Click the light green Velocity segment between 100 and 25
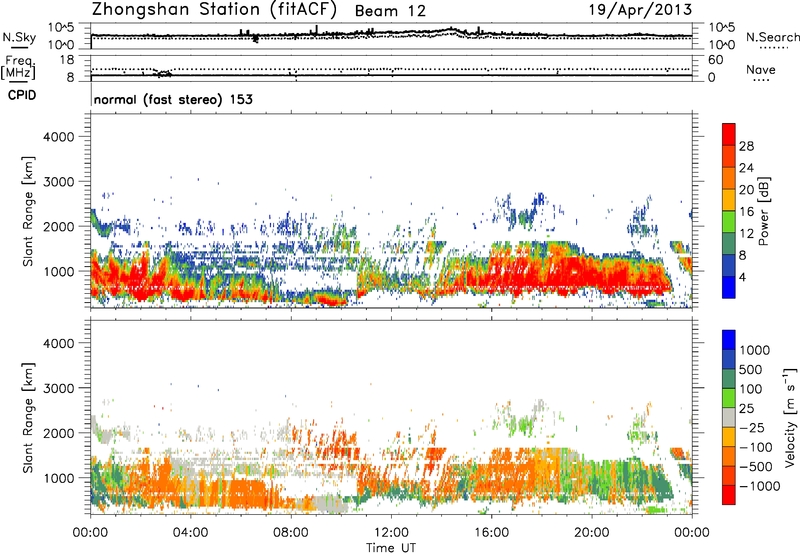 [729, 398]
